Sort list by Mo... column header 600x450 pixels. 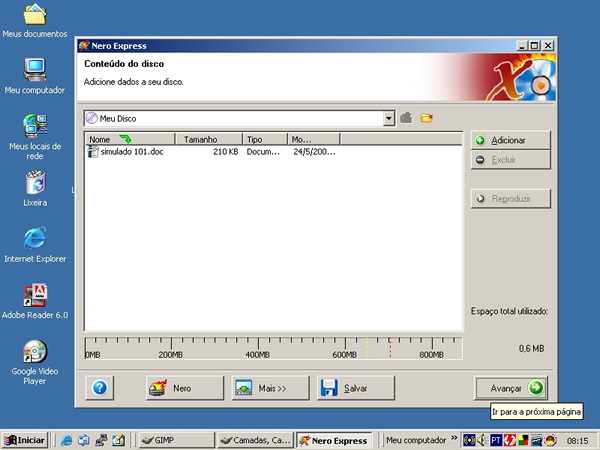tap(314, 139)
